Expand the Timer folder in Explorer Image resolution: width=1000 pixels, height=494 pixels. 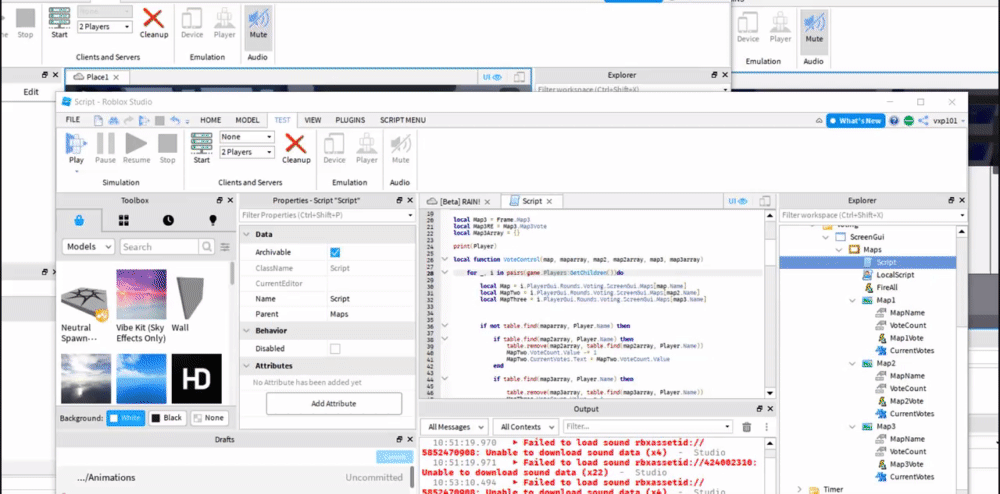[x=799, y=489]
